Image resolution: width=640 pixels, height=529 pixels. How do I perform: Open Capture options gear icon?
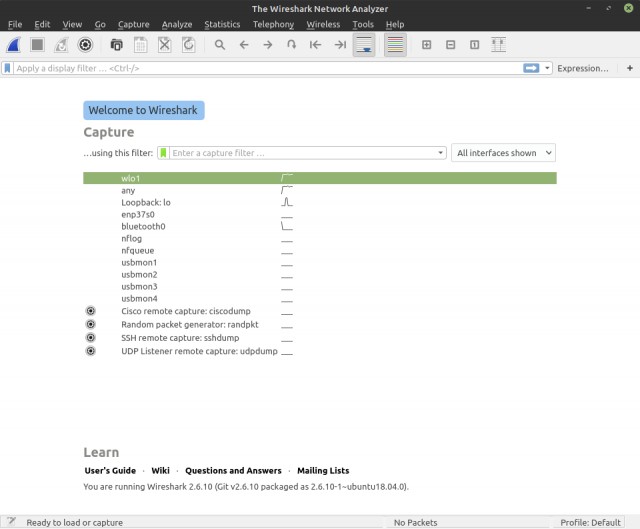85,45
